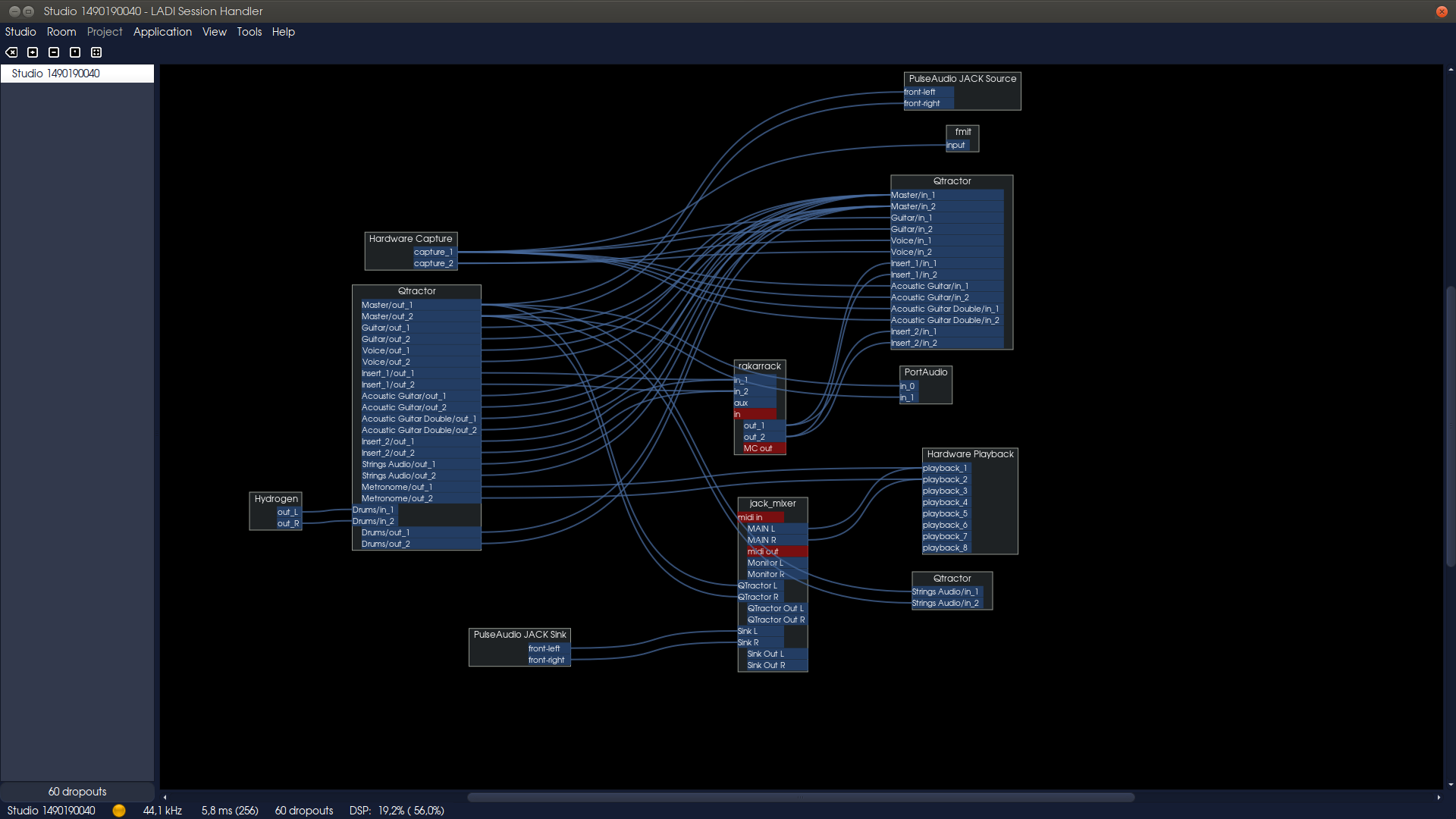Select PortAudio in_0 port
The width and height of the screenshot is (1456, 819).
tap(909, 387)
